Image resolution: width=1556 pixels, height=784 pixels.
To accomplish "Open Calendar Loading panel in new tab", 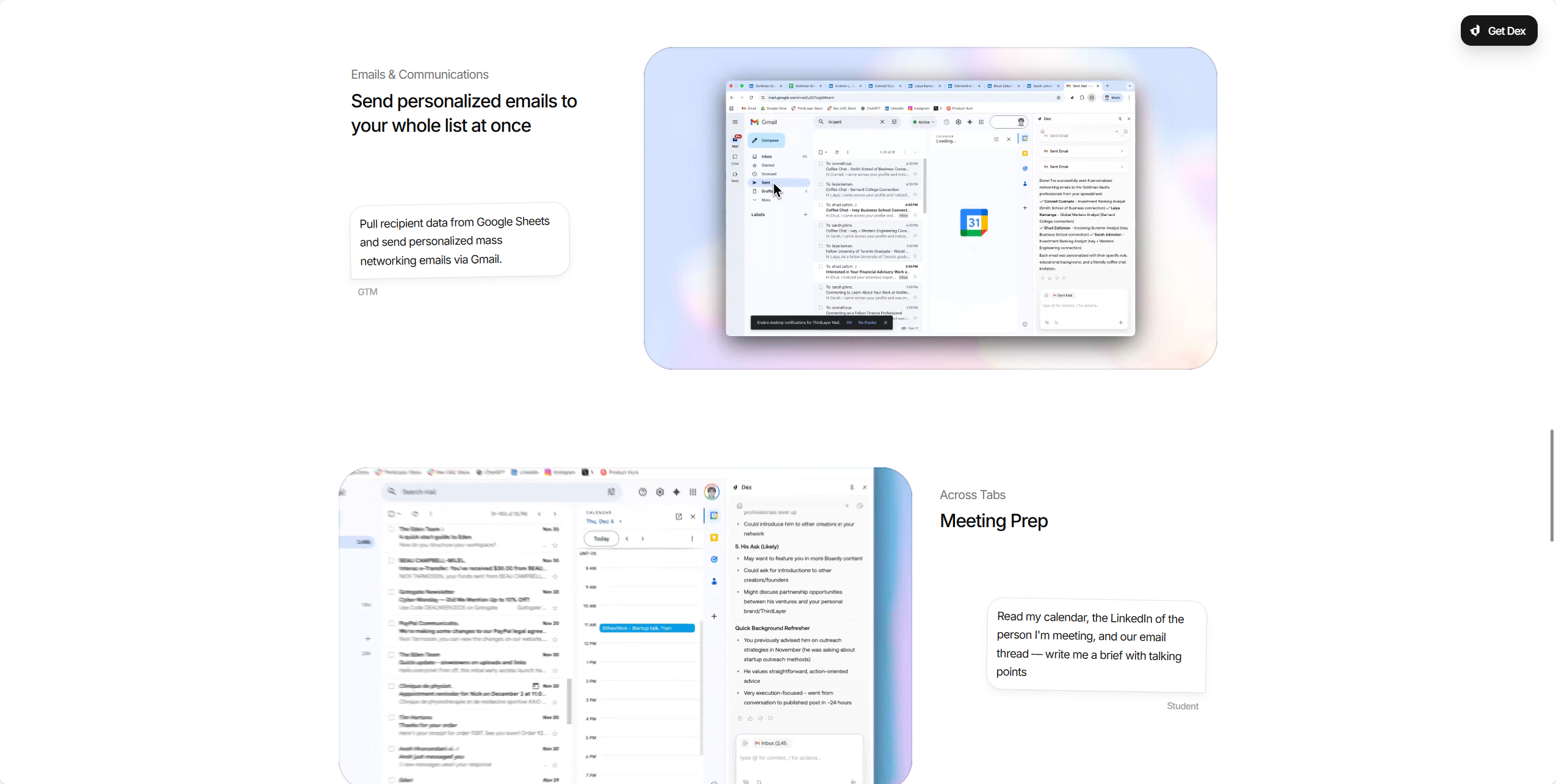I will pos(996,139).
